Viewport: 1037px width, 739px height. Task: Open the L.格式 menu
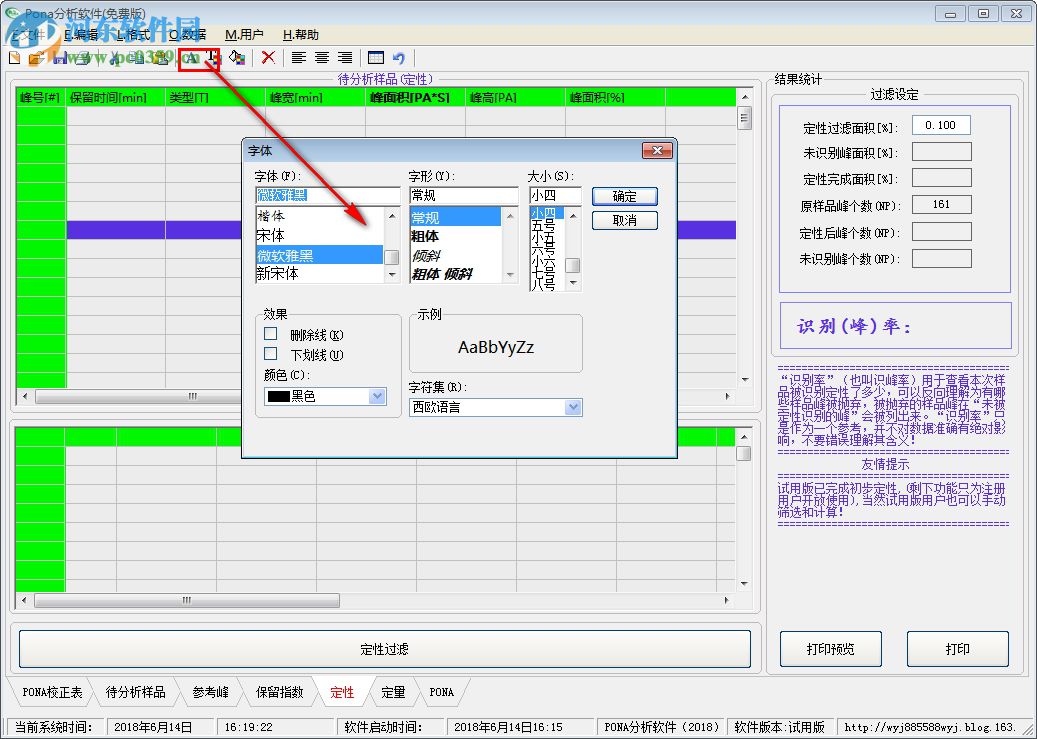click(x=132, y=34)
